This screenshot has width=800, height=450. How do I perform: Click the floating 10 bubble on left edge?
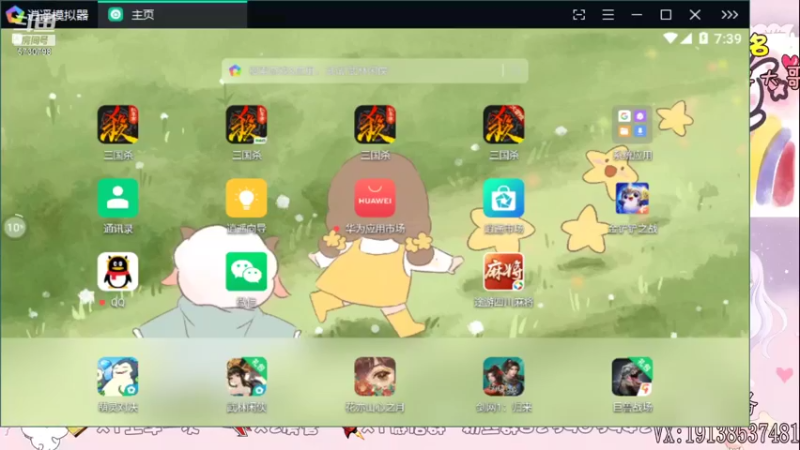pyautogui.click(x=15, y=228)
